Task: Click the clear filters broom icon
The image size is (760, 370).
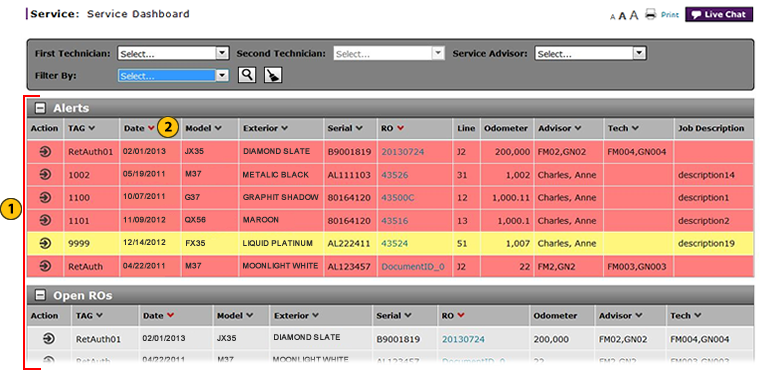Action: click(273, 75)
